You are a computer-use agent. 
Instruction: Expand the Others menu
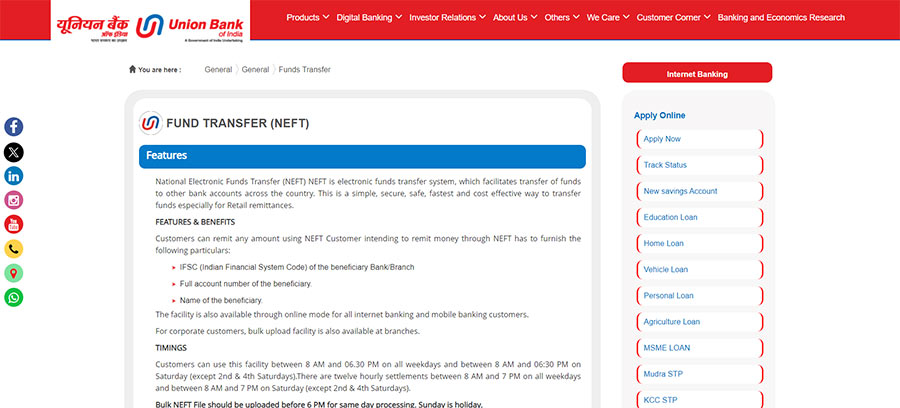click(x=562, y=17)
